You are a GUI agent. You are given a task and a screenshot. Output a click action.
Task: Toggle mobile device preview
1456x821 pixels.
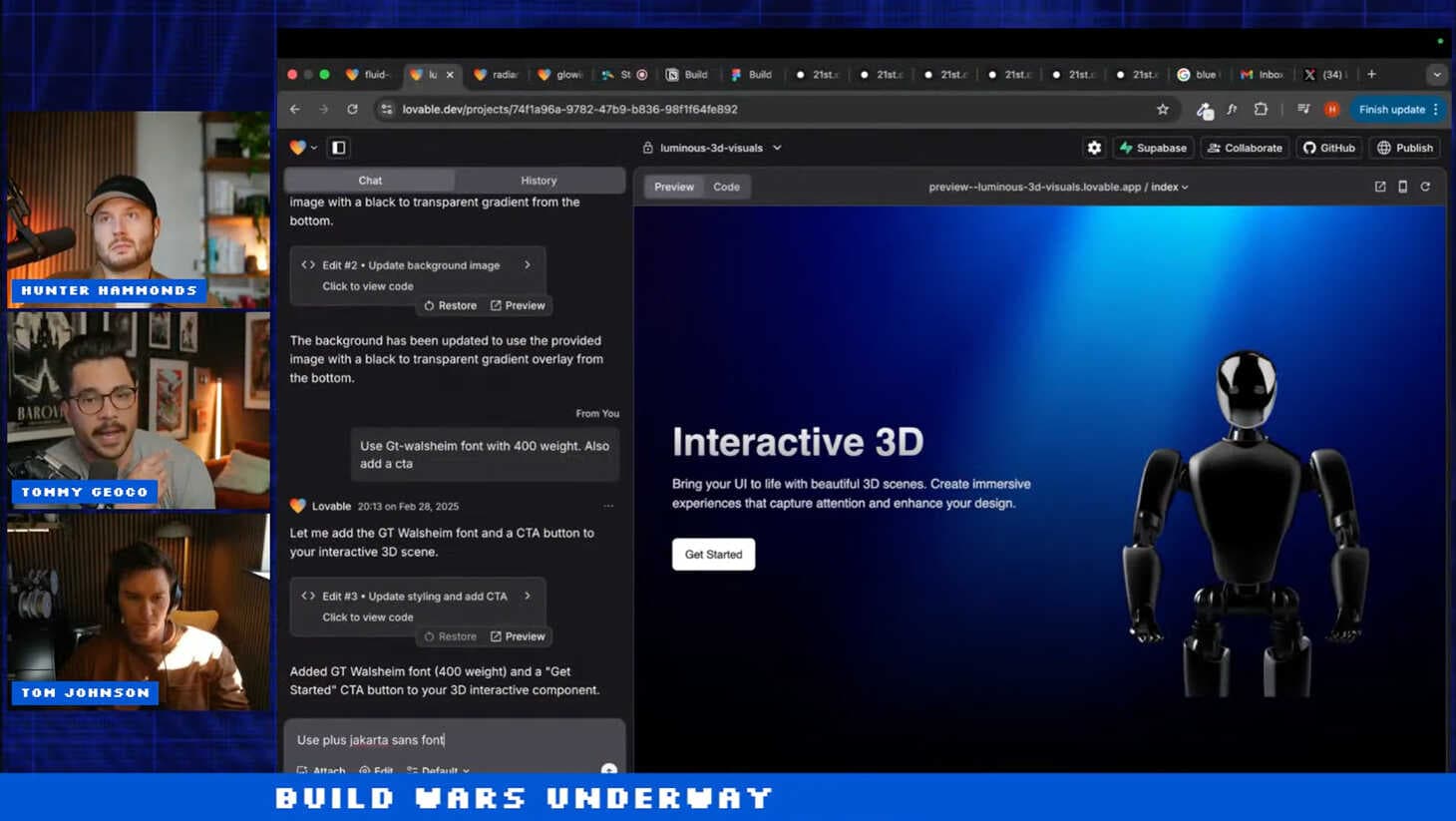(1402, 187)
